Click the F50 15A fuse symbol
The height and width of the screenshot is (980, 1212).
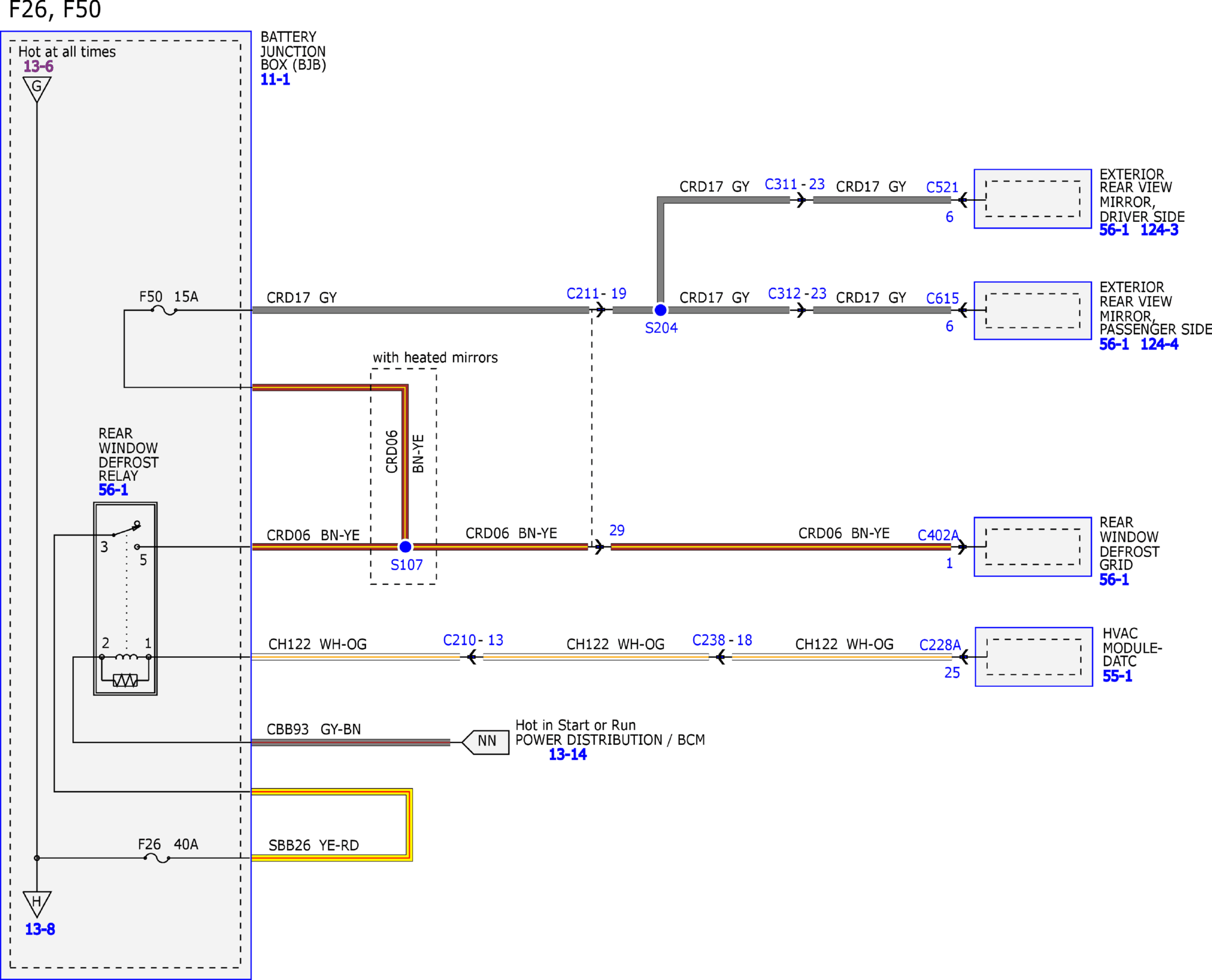coord(164,311)
